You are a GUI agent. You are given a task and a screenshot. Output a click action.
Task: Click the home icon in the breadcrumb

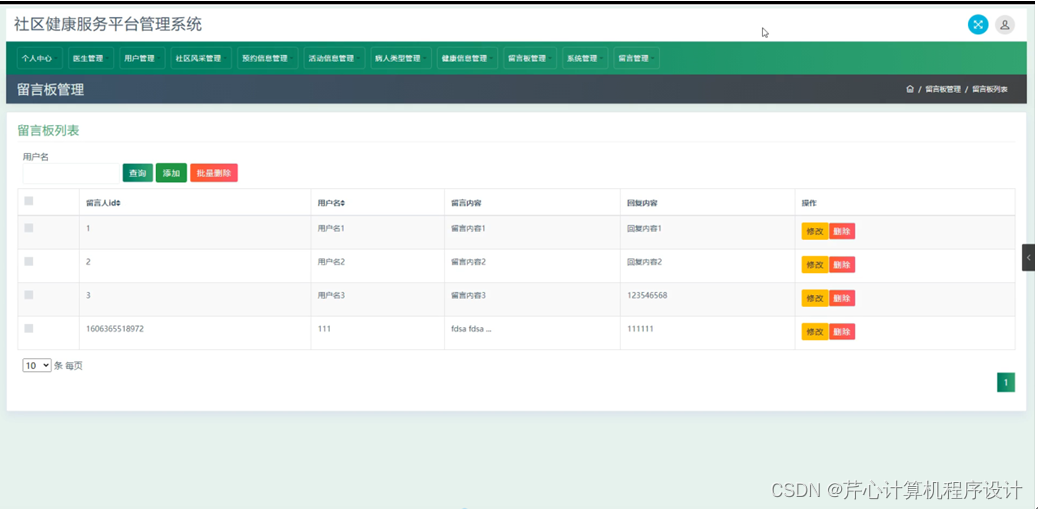pos(910,89)
